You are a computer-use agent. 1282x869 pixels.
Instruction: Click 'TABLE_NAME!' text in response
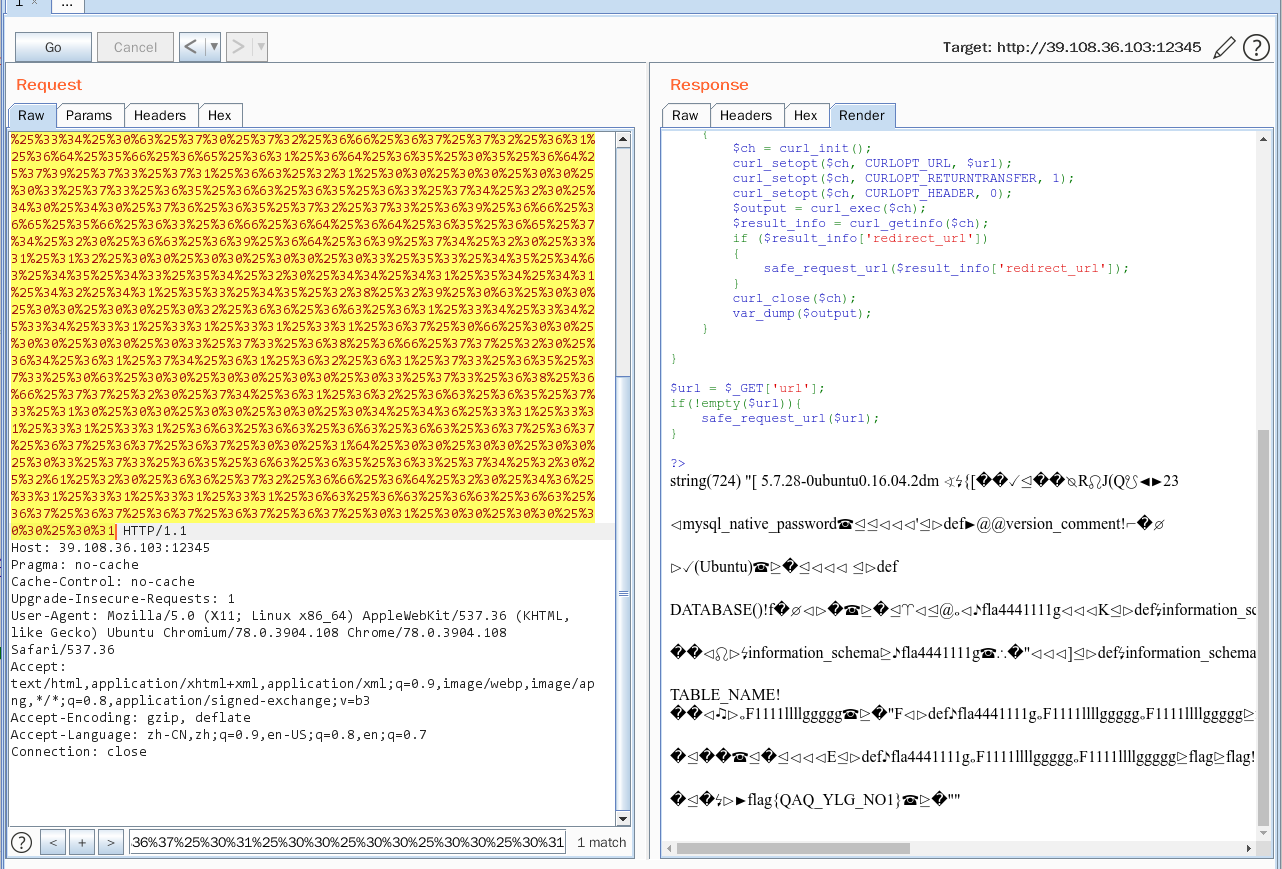725,695
